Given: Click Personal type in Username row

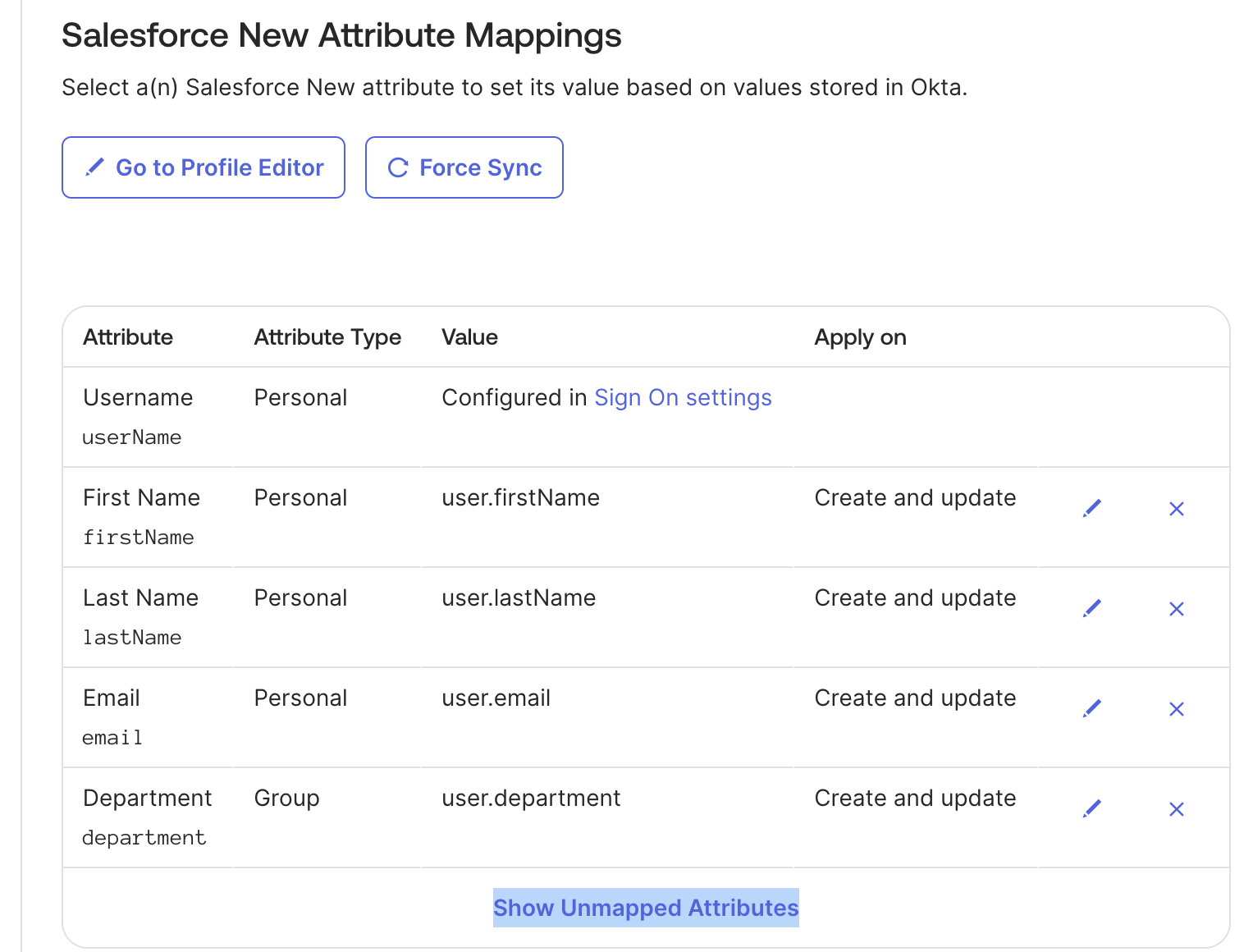Looking at the screenshot, I should coord(300,398).
